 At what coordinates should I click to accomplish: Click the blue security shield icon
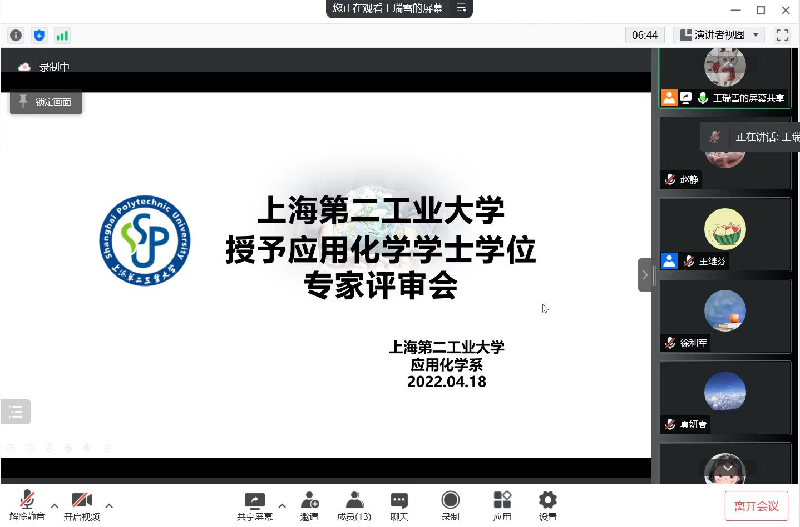pos(39,35)
